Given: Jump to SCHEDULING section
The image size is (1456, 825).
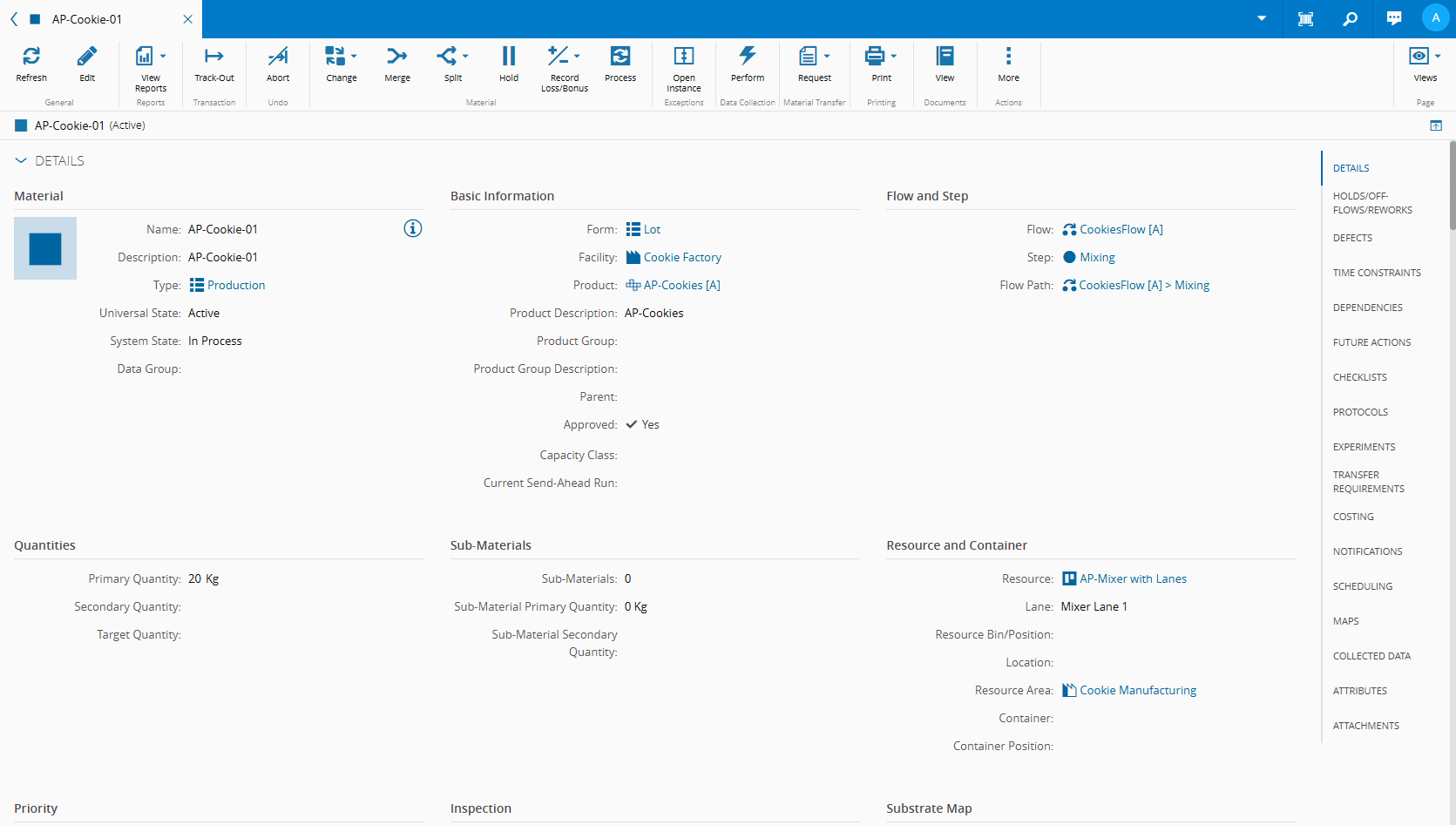Looking at the screenshot, I should coord(1363,586).
